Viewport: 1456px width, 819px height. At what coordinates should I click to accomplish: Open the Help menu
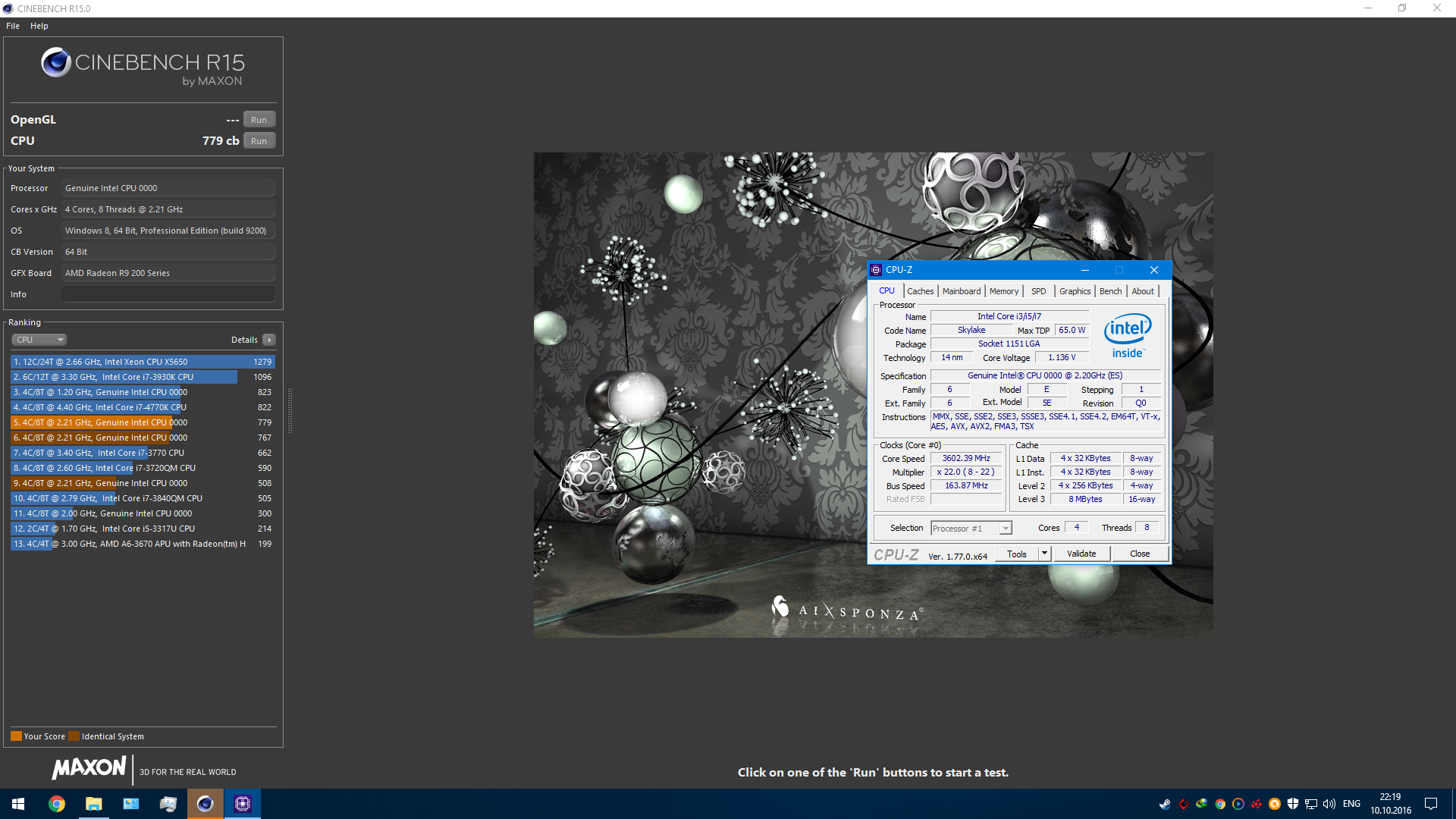(39, 26)
